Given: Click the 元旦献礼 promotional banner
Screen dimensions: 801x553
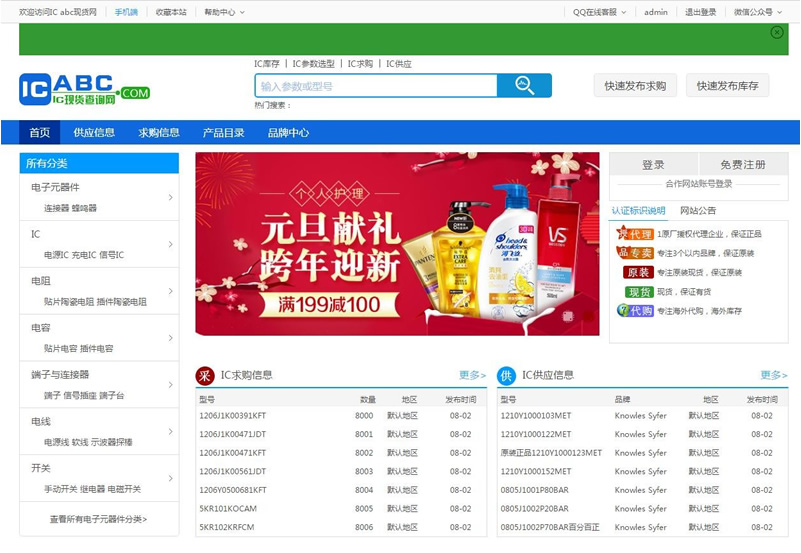Looking at the screenshot, I should click(x=397, y=244).
